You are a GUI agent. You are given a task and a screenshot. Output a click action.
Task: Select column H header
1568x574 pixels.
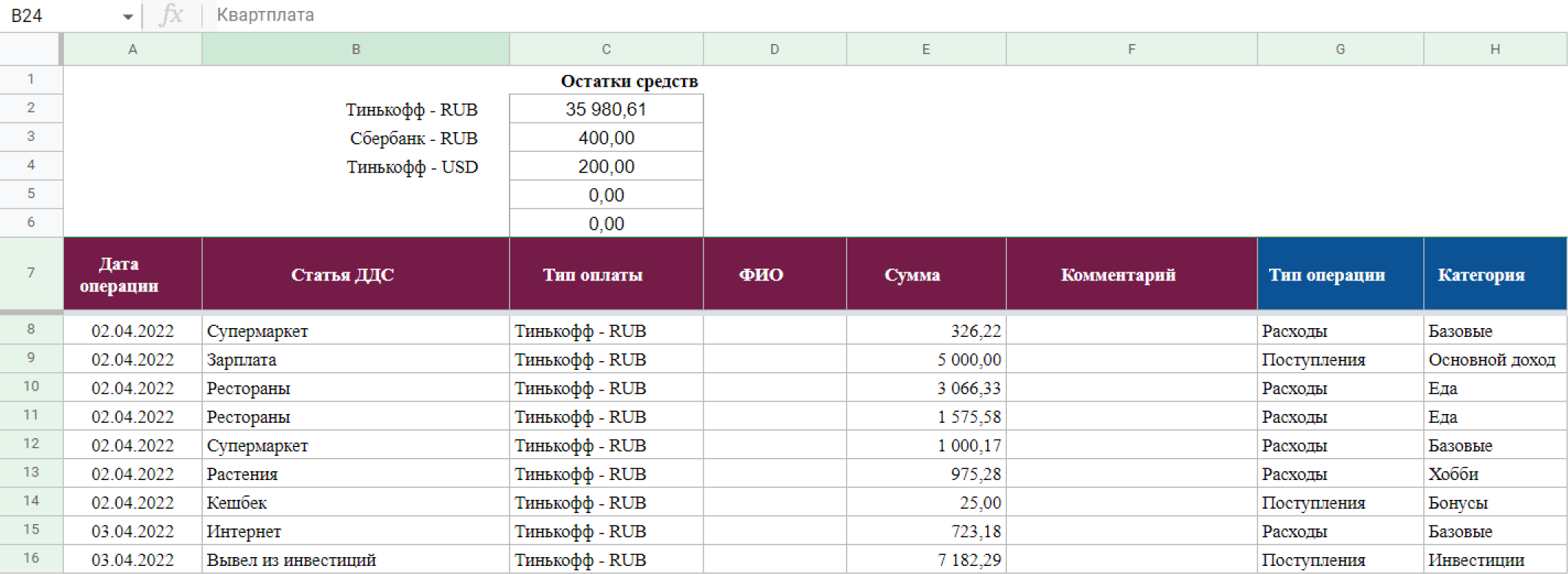[1495, 49]
